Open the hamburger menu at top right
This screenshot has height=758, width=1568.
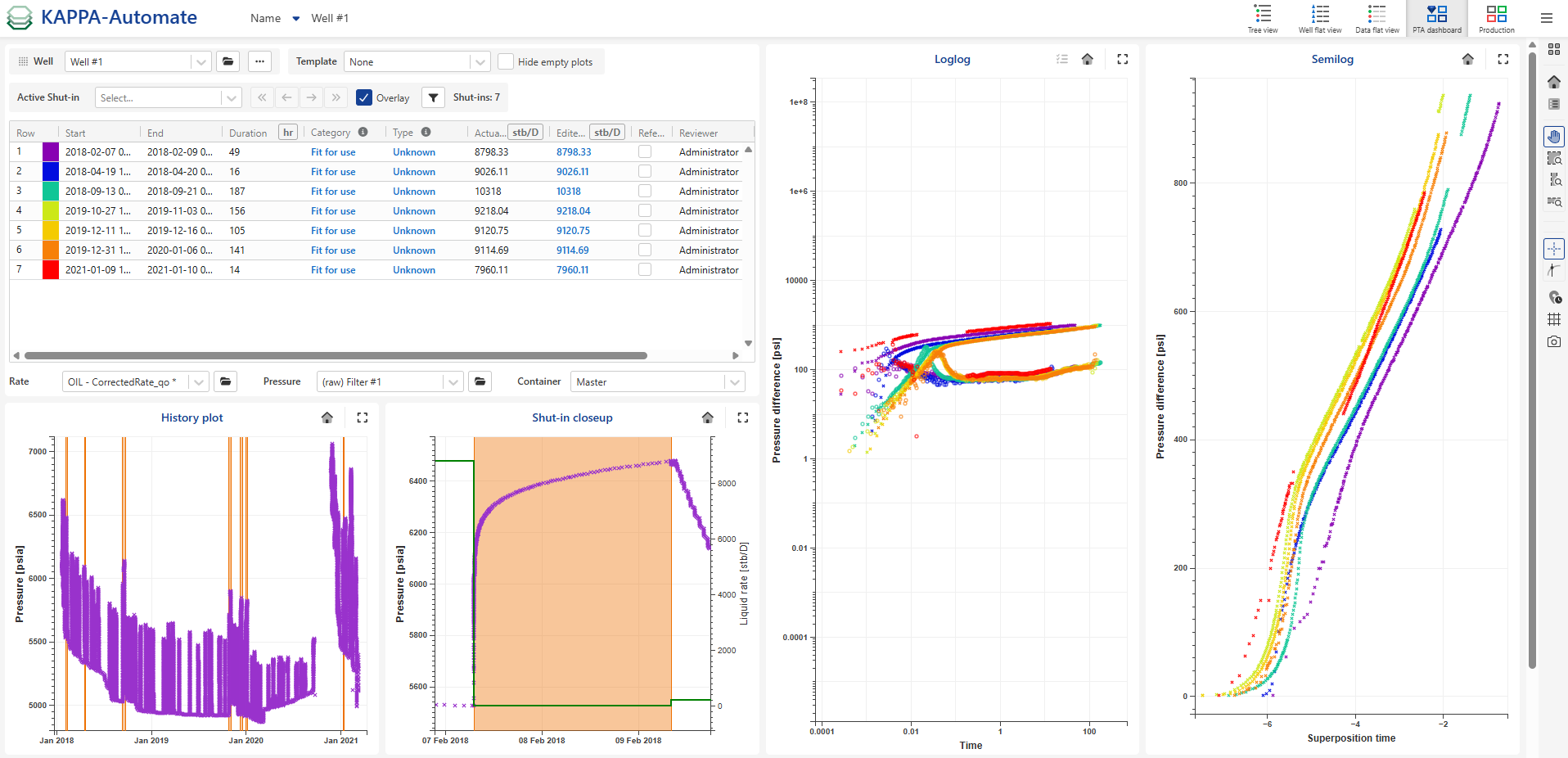tap(1546, 18)
